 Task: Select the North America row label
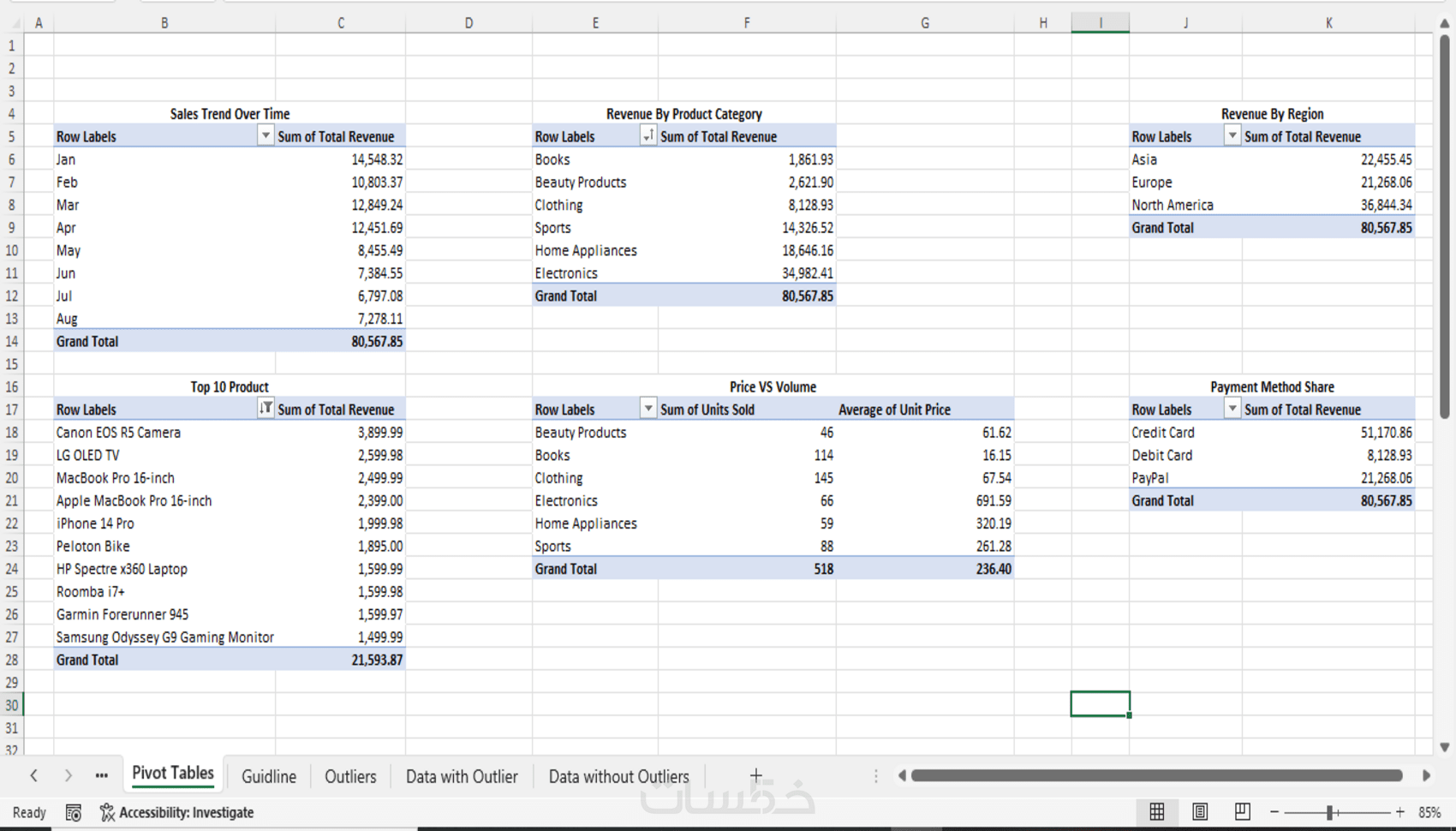(x=1185, y=205)
